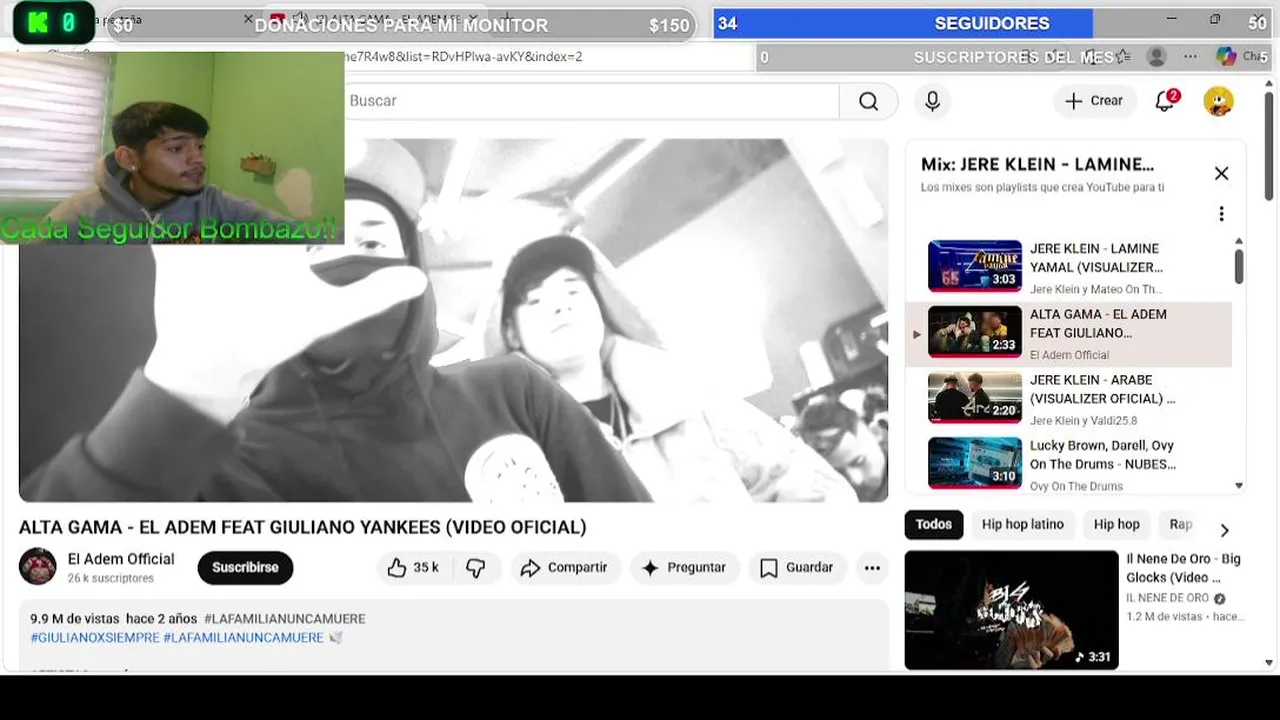The width and height of the screenshot is (1280, 720).
Task: Open playlist three-dot options menu
Action: [1221, 214]
